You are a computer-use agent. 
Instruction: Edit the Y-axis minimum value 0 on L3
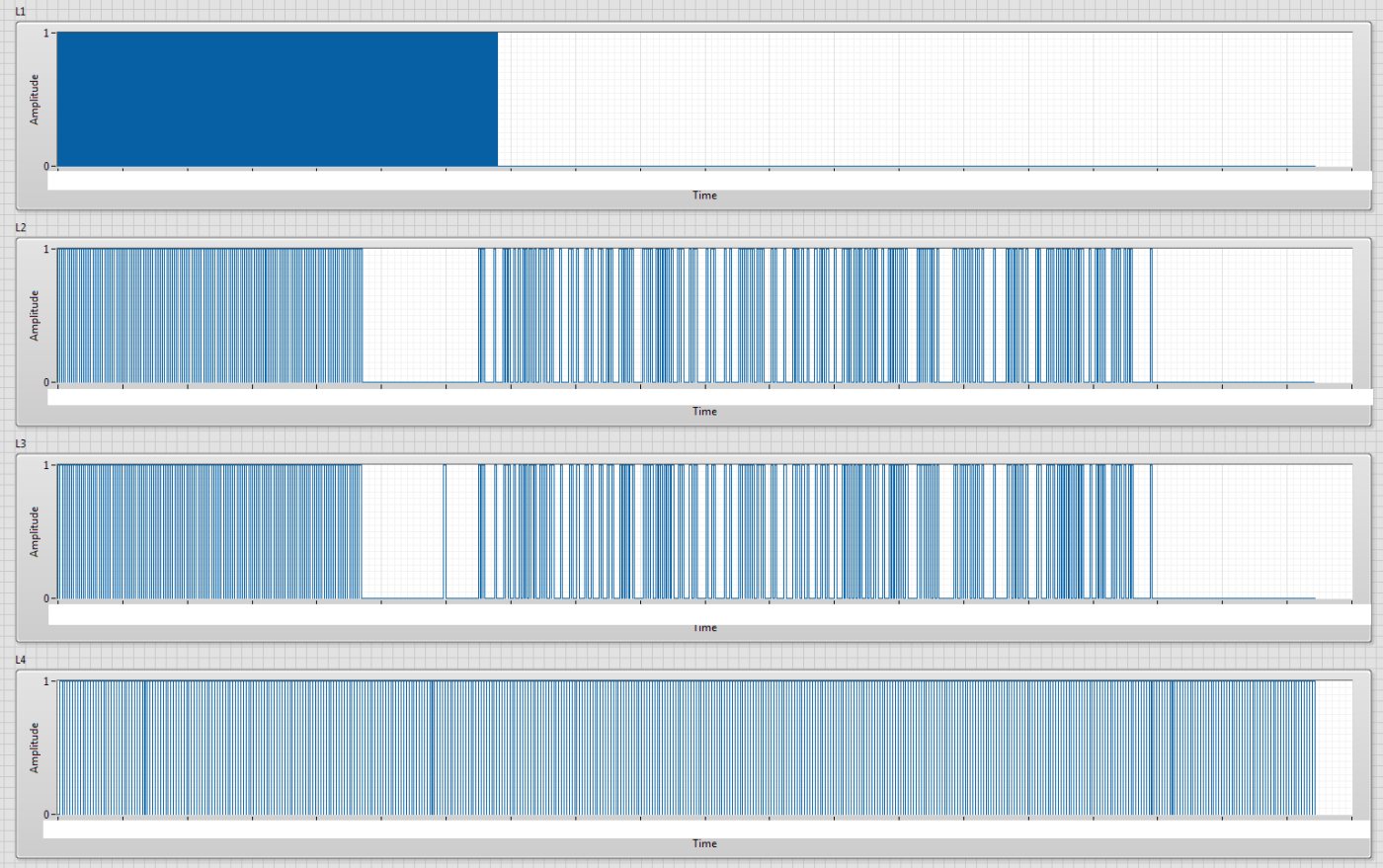[45, 598]
